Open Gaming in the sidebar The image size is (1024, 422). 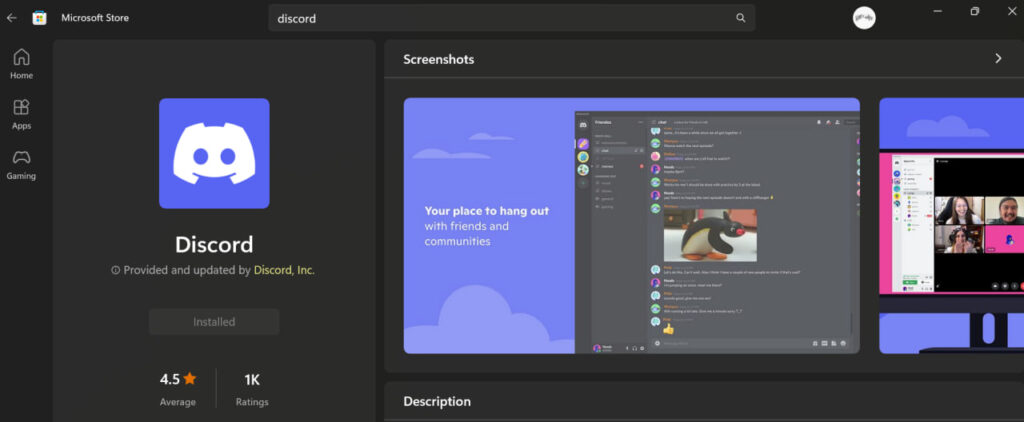coord(21,164)
